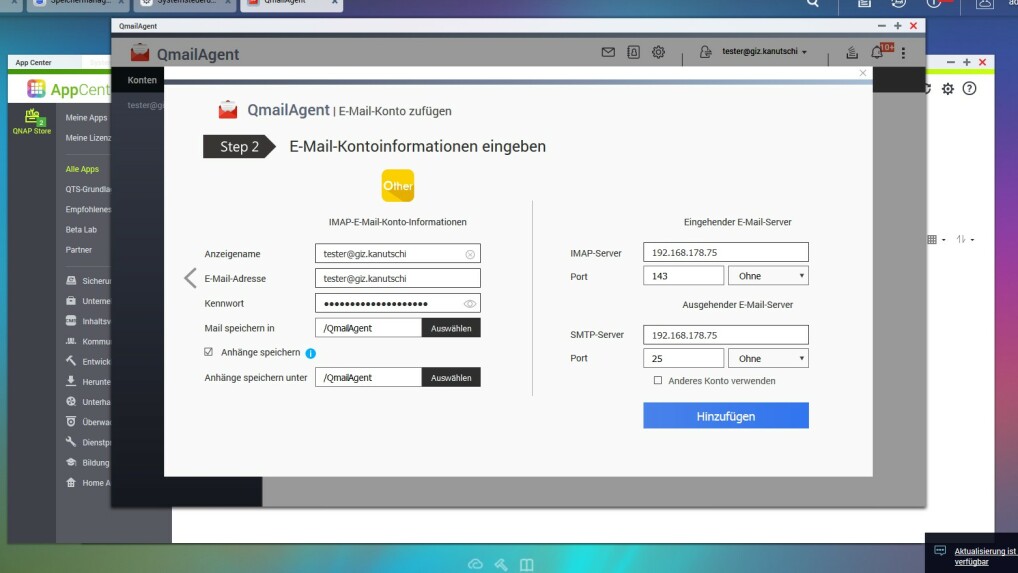The width and height of the screenshot is (1018, 573).
Task: Open the Konten tab
Action: [142, 80]
